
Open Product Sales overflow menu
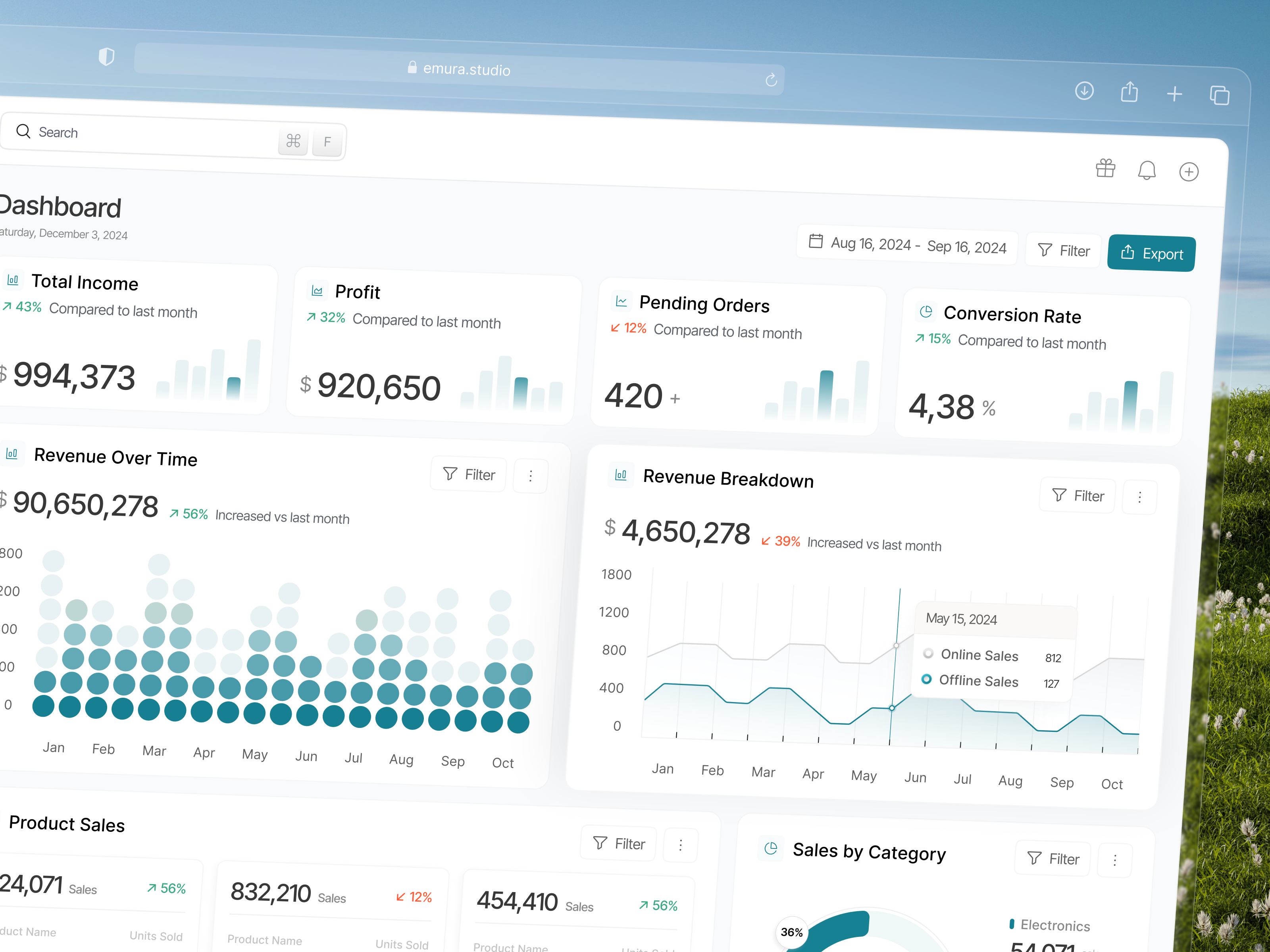point(680,844)
